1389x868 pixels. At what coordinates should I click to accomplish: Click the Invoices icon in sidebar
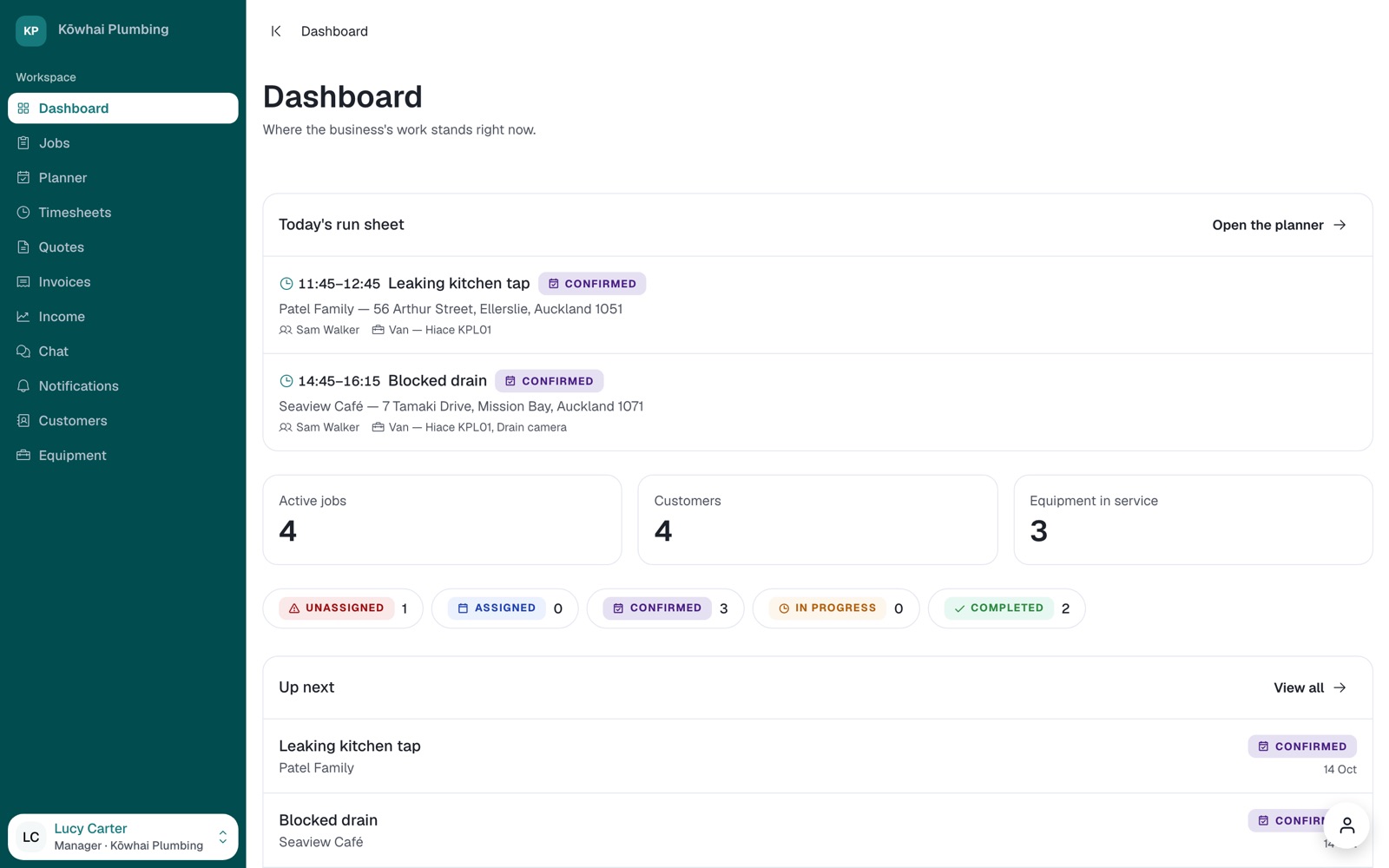tap(23, 282)
